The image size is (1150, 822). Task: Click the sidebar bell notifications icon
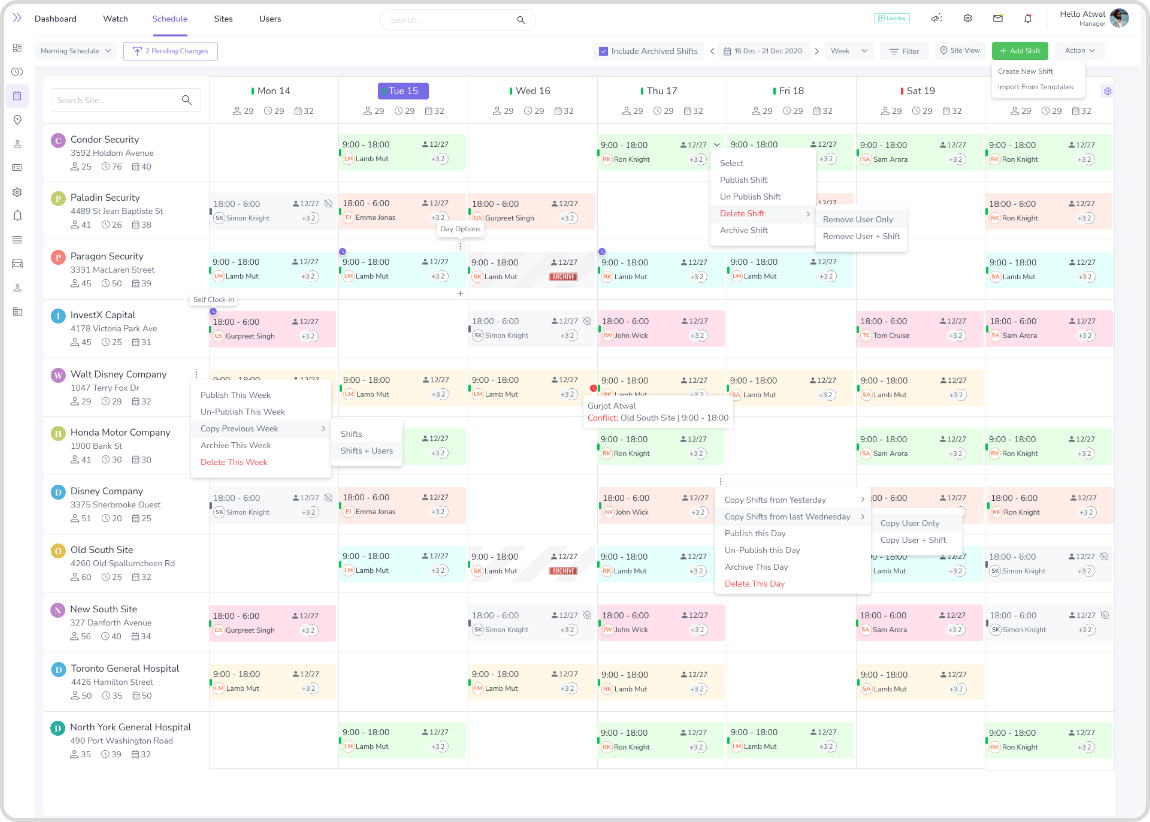pos(17,216)
